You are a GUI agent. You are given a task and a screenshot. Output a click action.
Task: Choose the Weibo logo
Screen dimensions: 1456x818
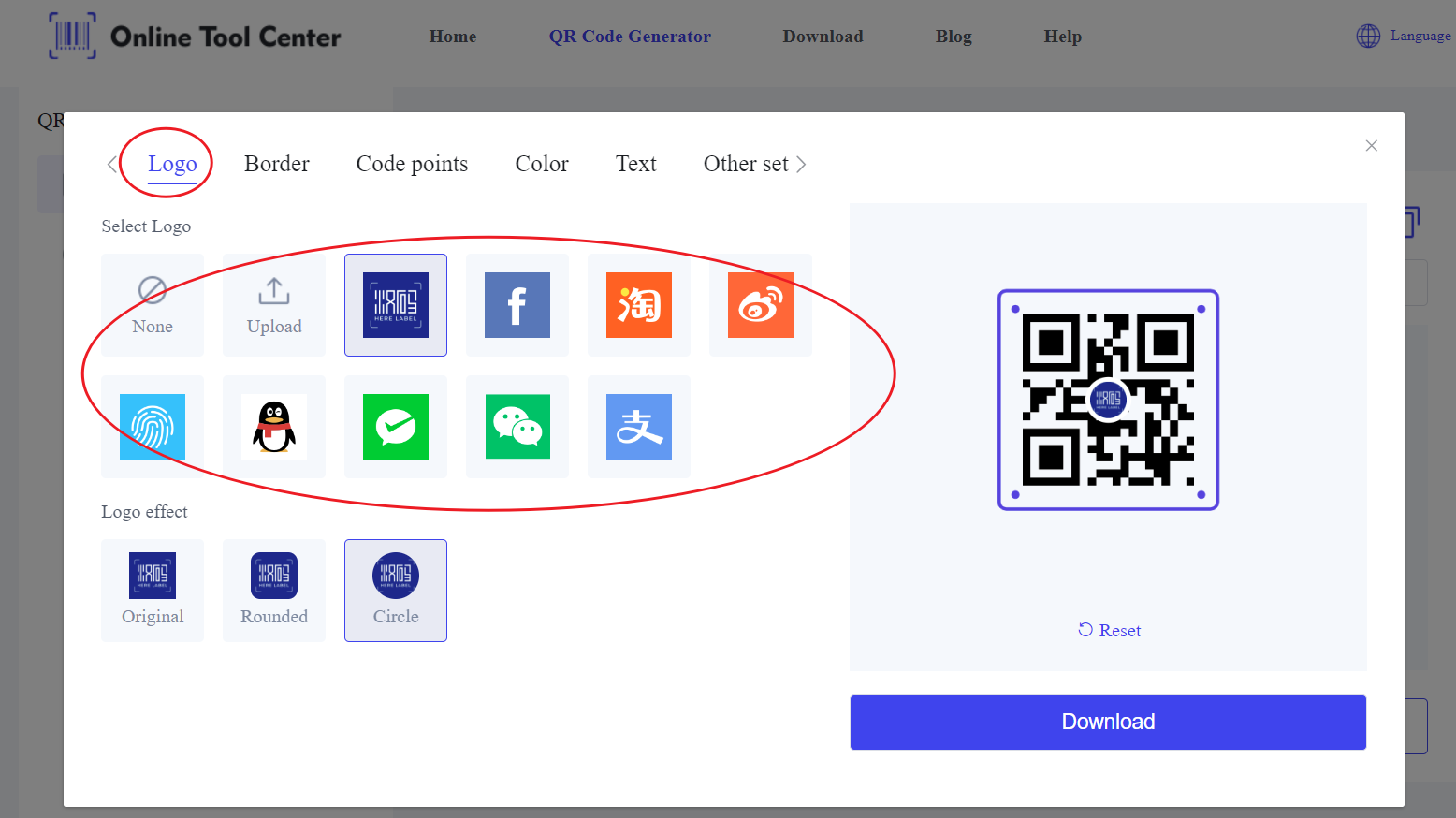point(761,305)
